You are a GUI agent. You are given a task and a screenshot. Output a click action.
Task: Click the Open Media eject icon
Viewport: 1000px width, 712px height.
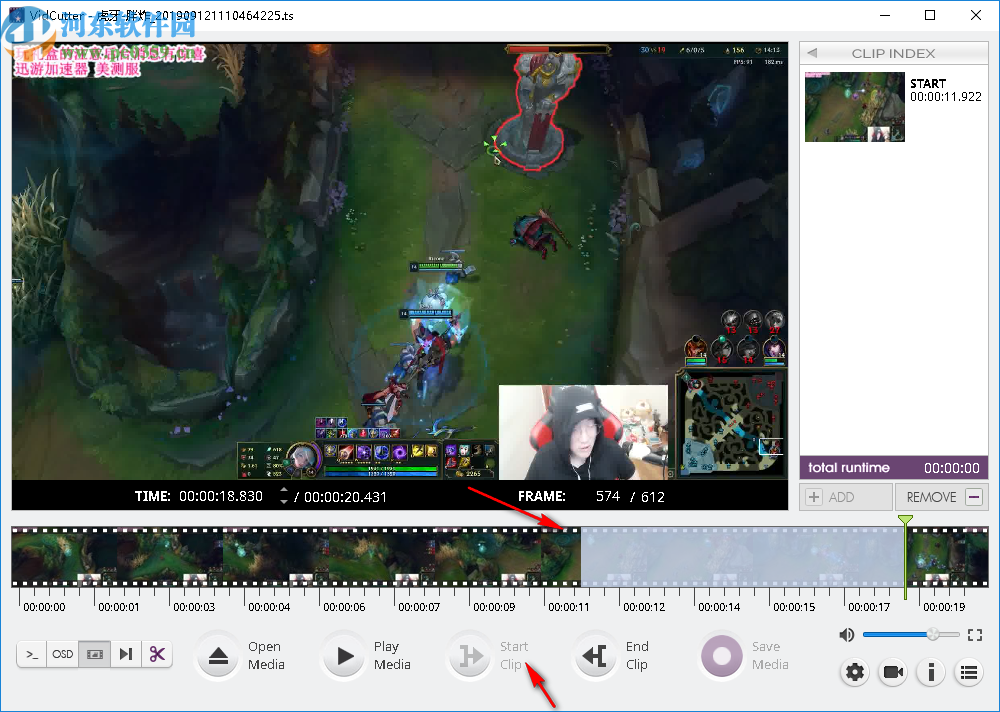[x=218, y=656]
